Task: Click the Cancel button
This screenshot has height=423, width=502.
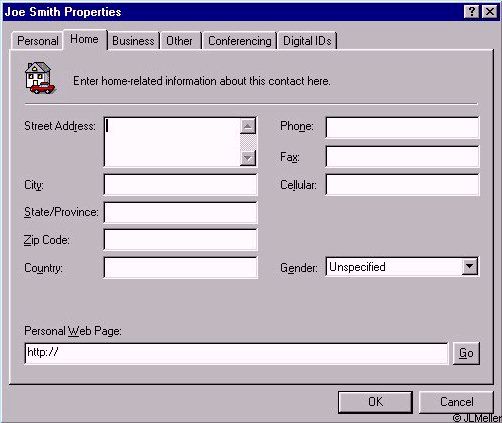Action: pos(456,402)
